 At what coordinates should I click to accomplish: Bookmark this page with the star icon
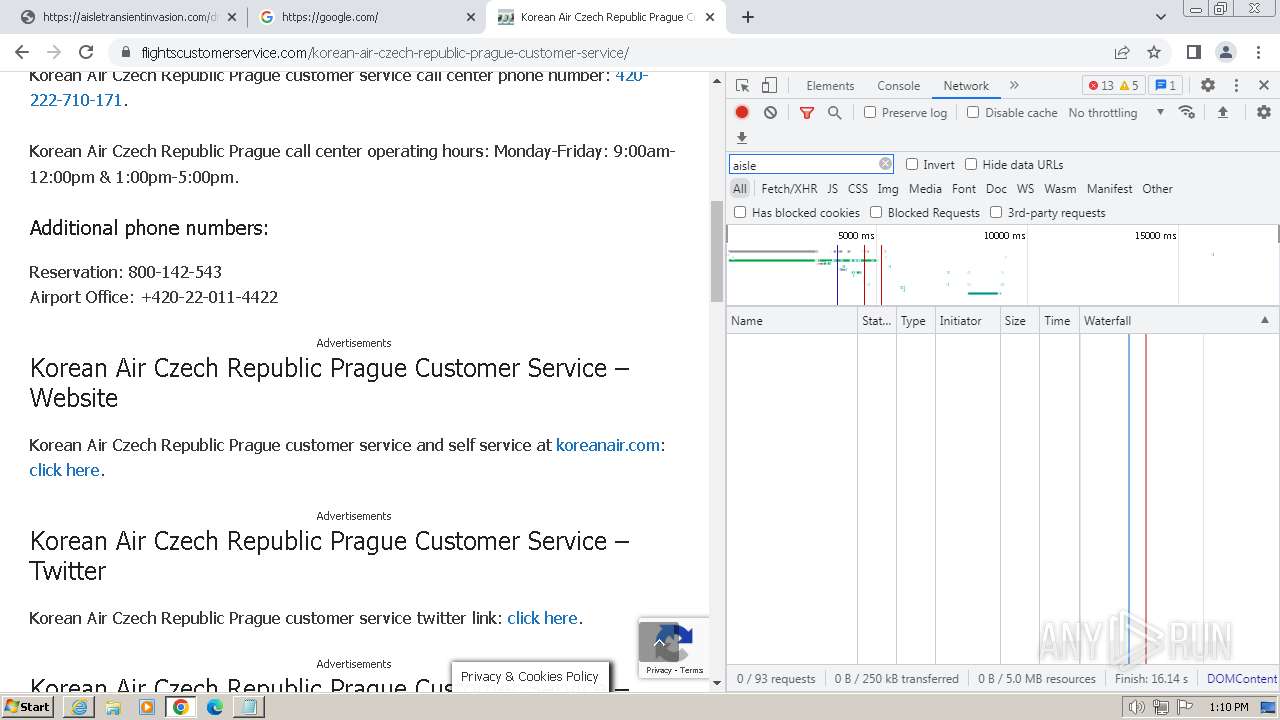tap(1154, 52)
